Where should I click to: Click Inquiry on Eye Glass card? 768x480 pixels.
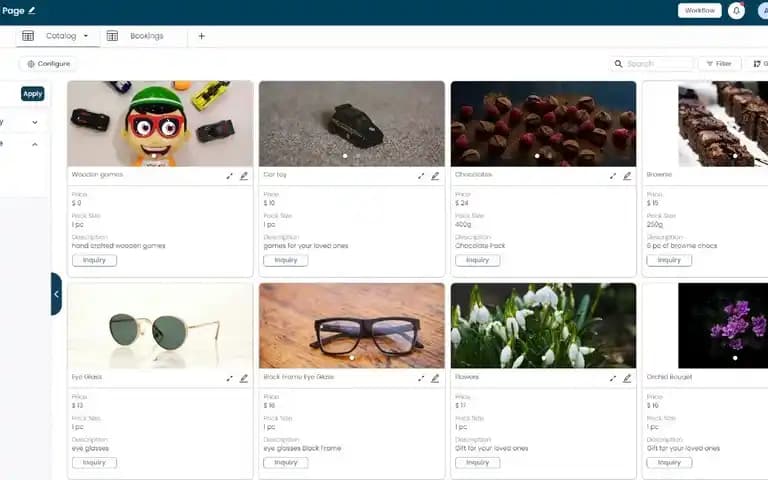pyautogui.click(x=94, y=463)
